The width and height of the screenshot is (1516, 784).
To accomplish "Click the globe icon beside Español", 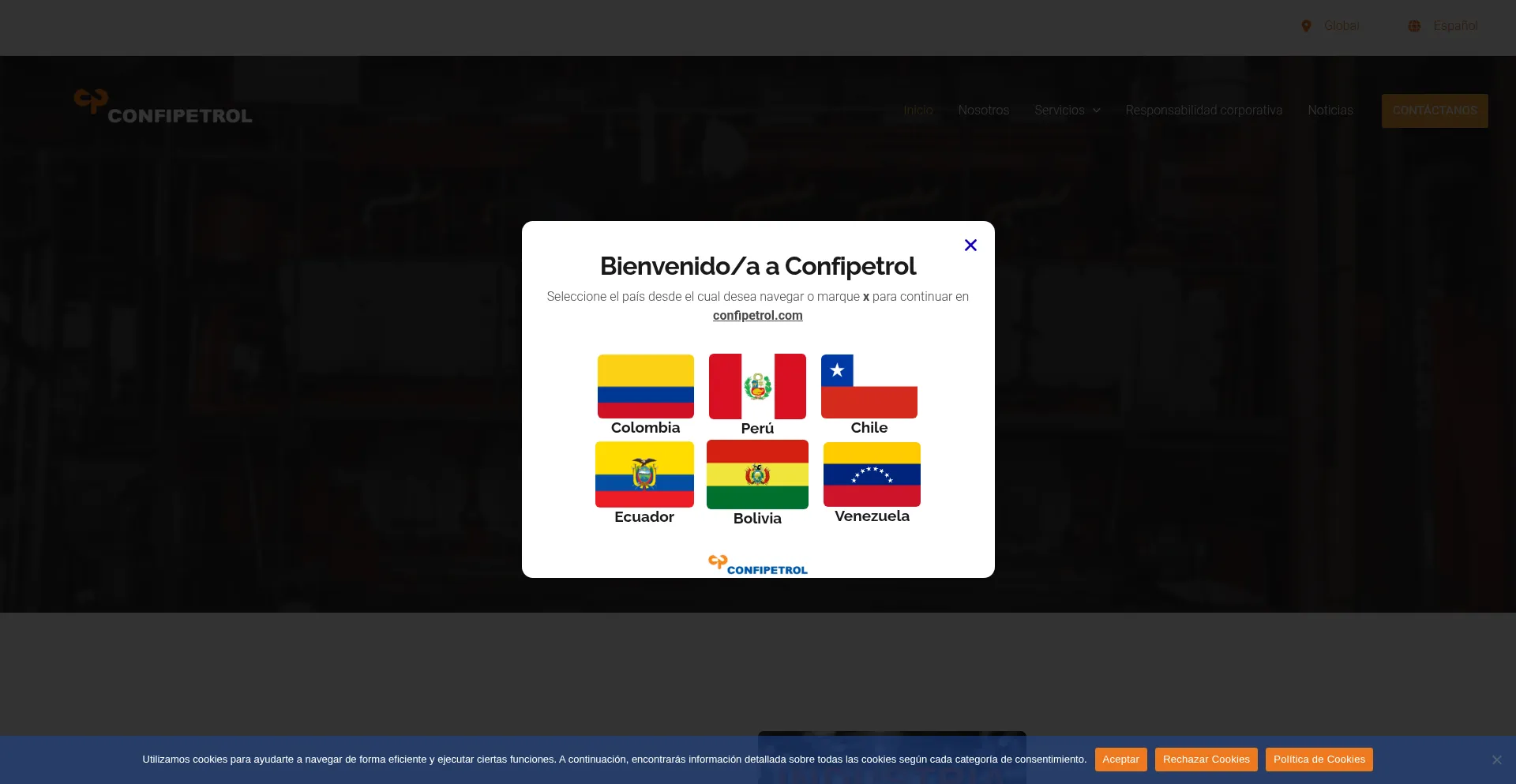I will pyautogui.click(x=1414, y=26).
